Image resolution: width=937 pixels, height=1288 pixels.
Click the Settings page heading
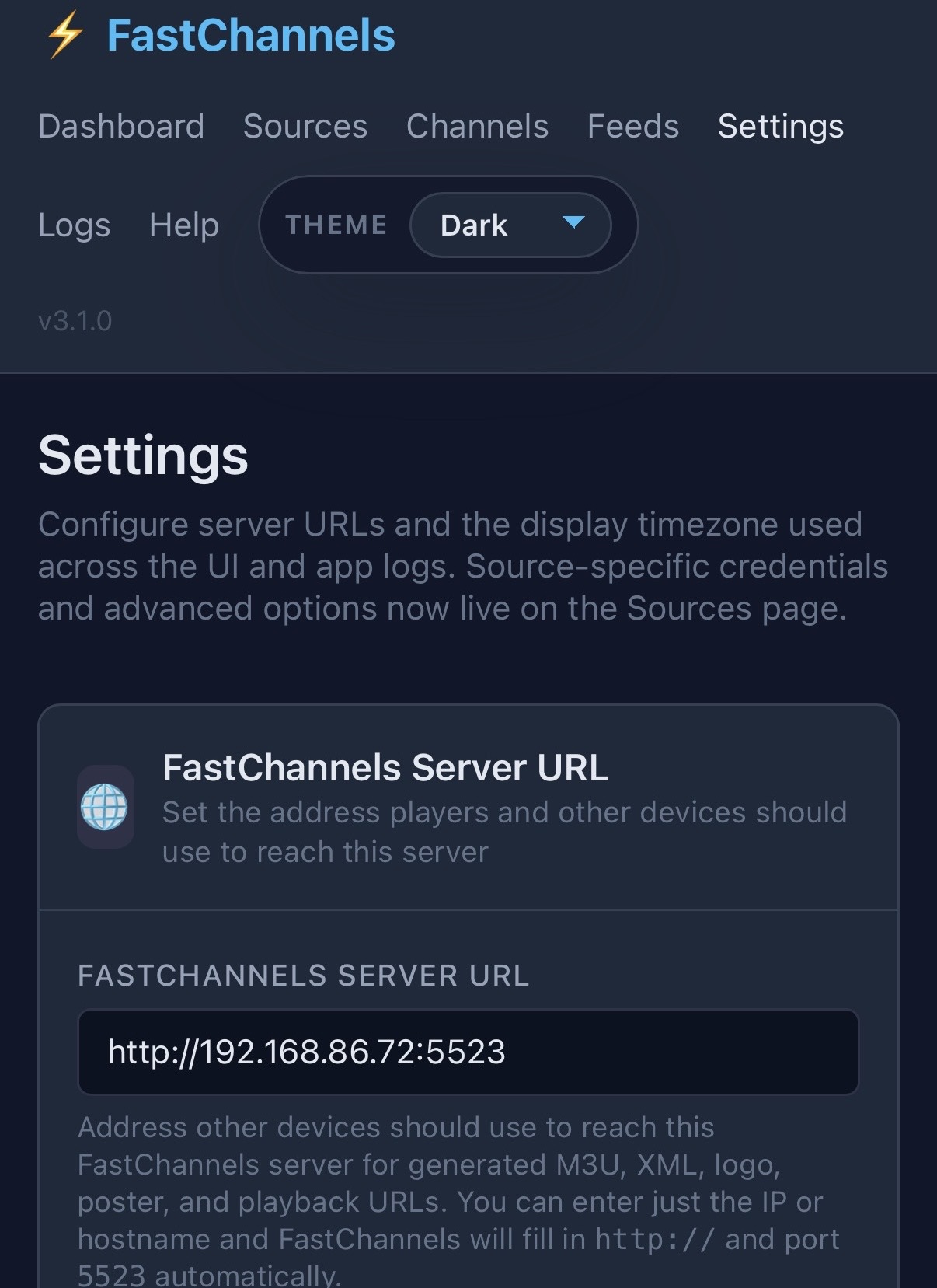point(143,456)
